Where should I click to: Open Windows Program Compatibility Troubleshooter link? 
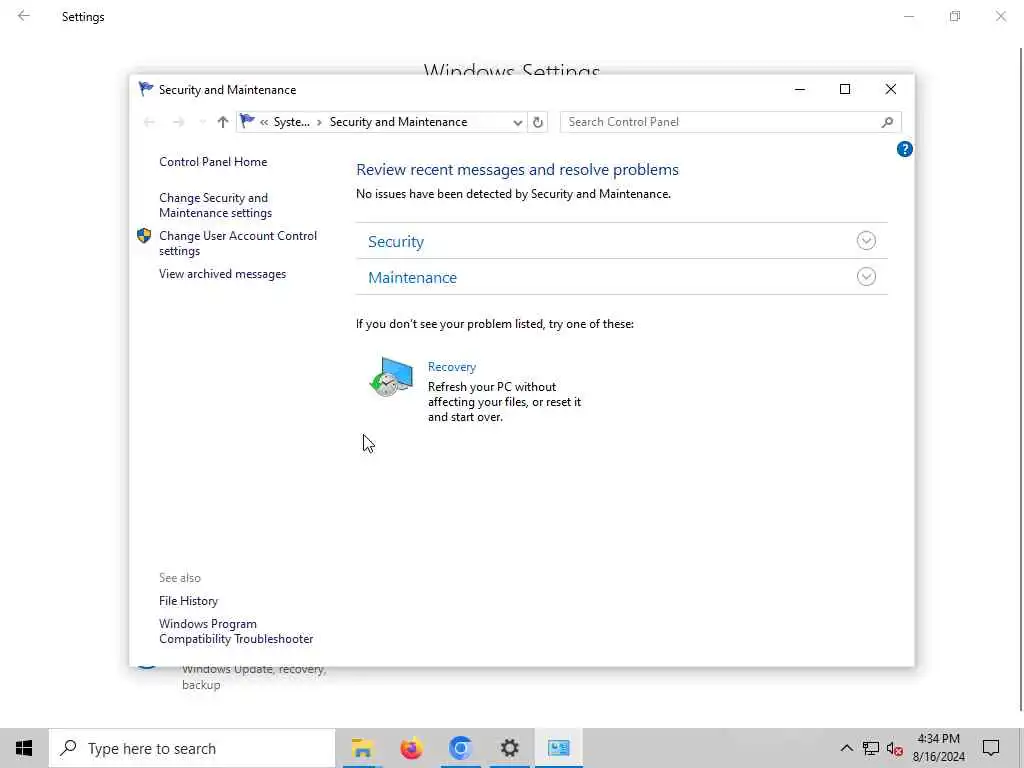236,632
